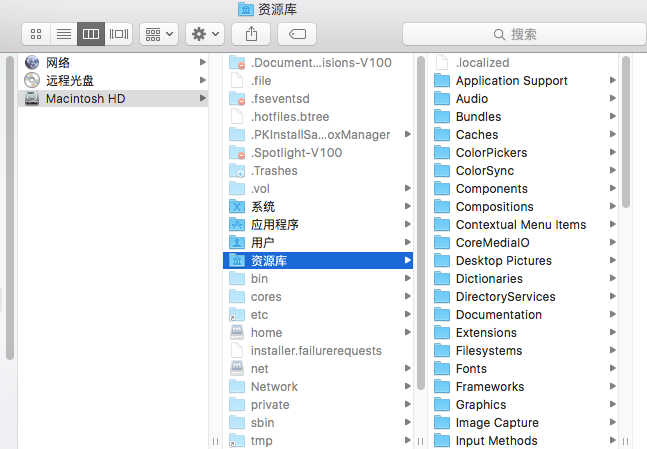The image size is (647, 449).
Task: Select column view mode button
Action: [x=91, y=34]
